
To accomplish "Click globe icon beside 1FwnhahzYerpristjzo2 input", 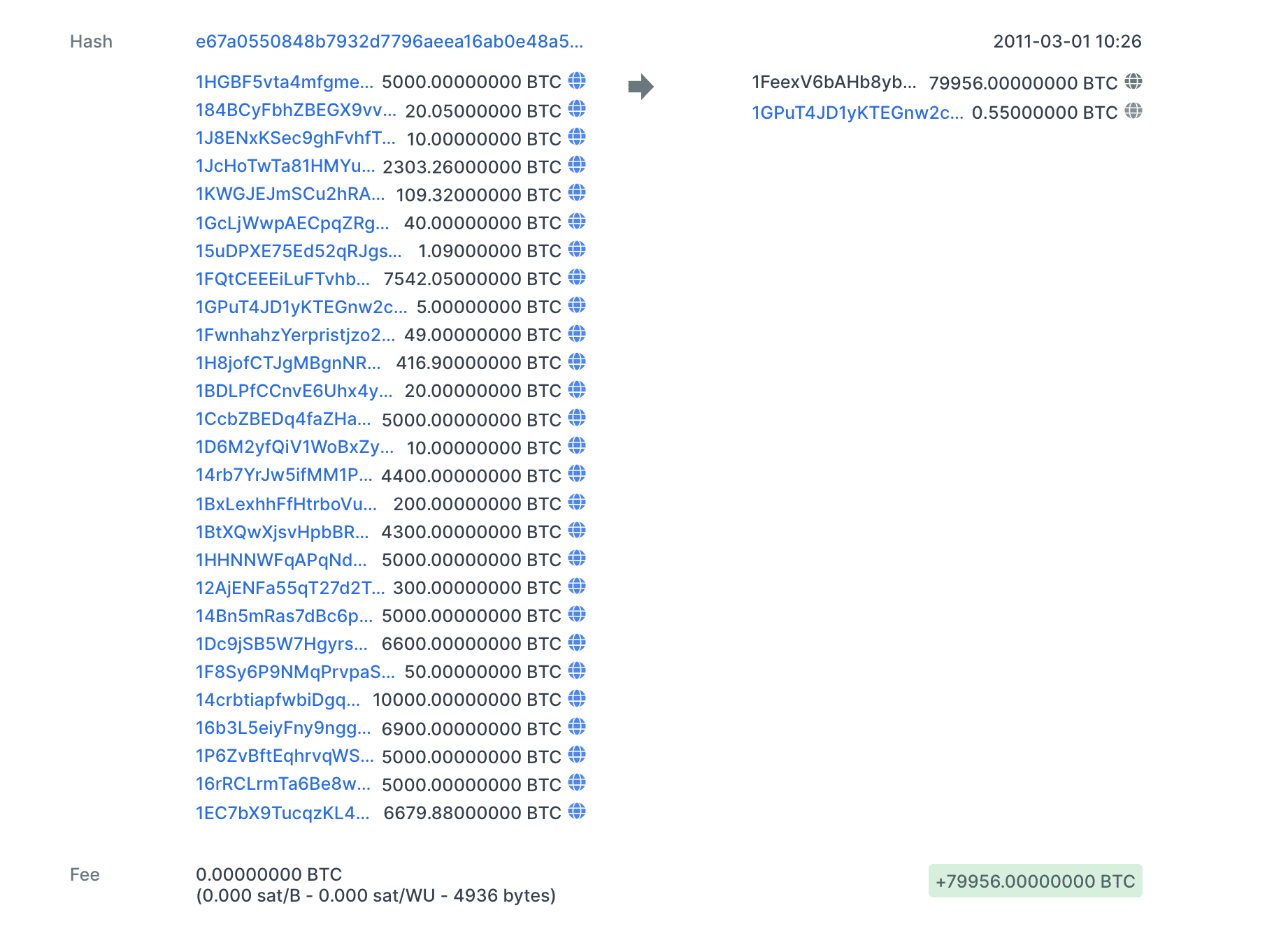I will 577,333.
